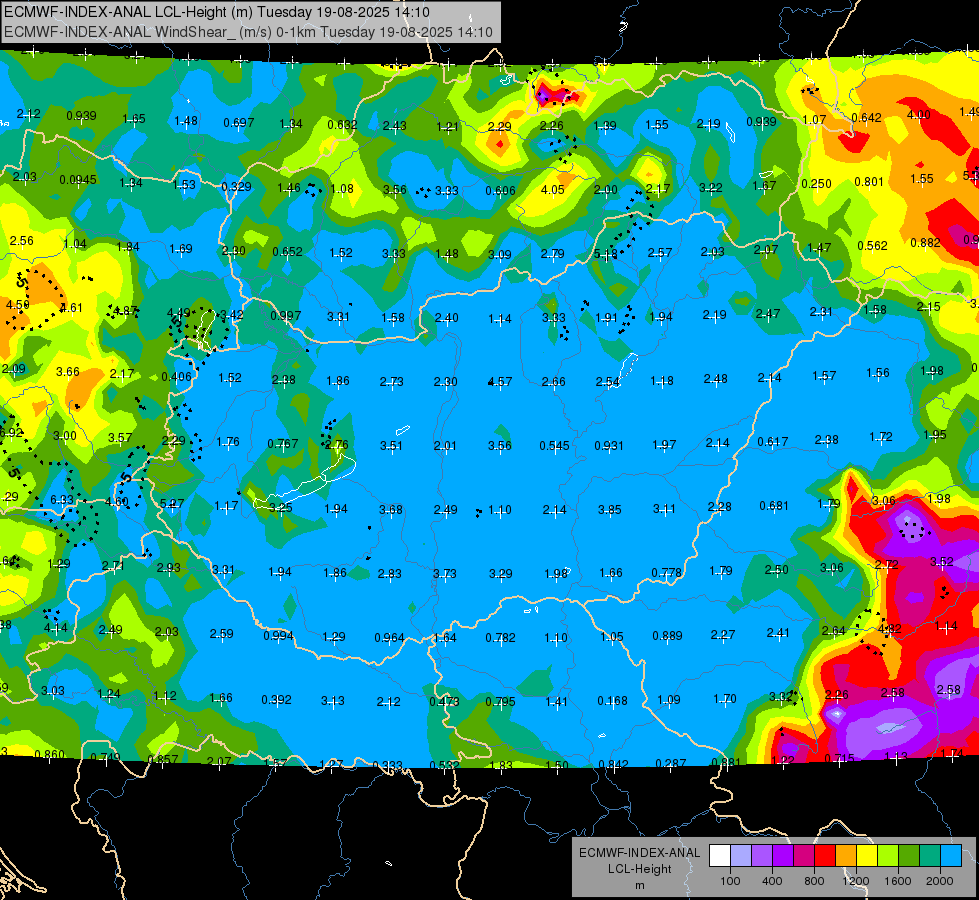This screenshot has width=979, height=900.
Task: Click the medium purple legend swatch left of 400
Action: [762, 856]
